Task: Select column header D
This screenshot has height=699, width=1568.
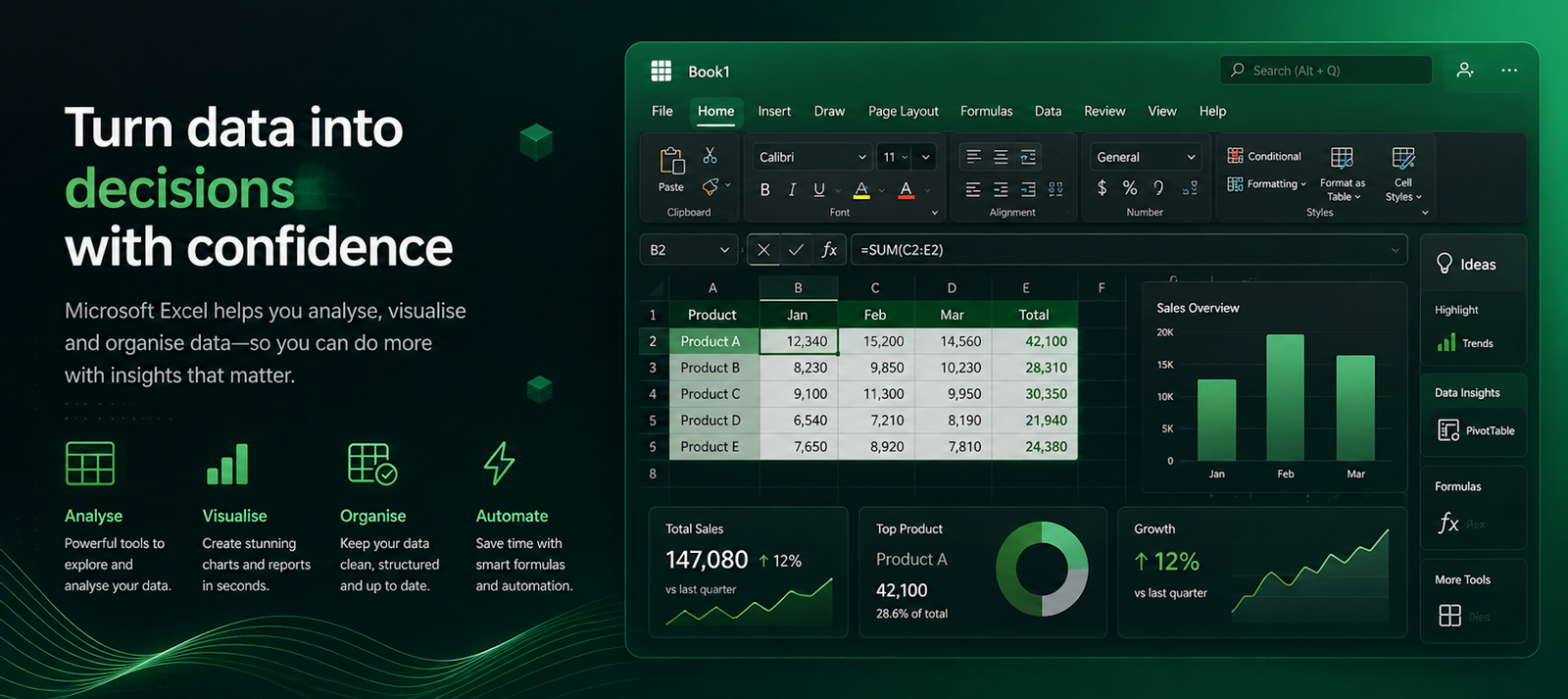Action: (952, 288)
